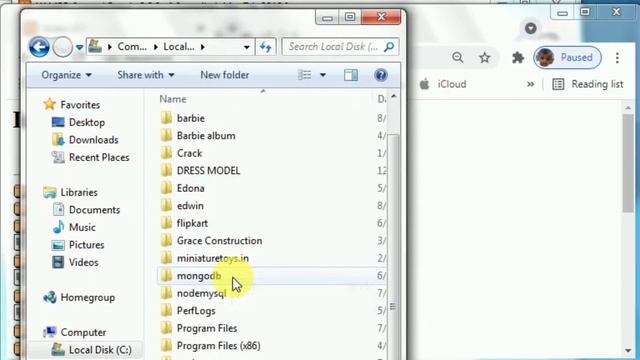Viewport: 640px width, 360px height.
Task: Select the PerfLogs folder
Action: [196, 311]
